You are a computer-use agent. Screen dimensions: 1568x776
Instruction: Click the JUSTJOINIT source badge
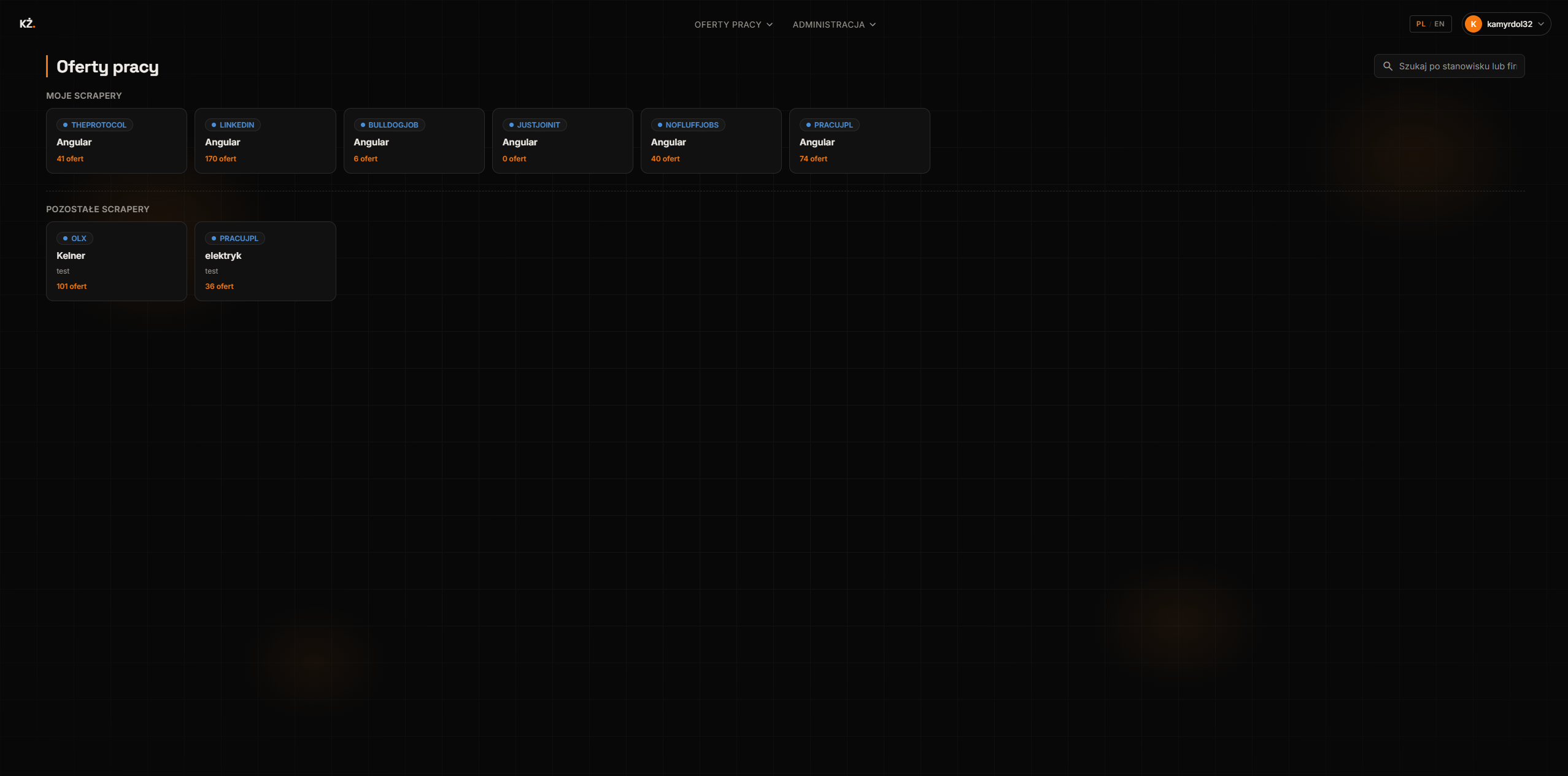[x=535, y=125]
